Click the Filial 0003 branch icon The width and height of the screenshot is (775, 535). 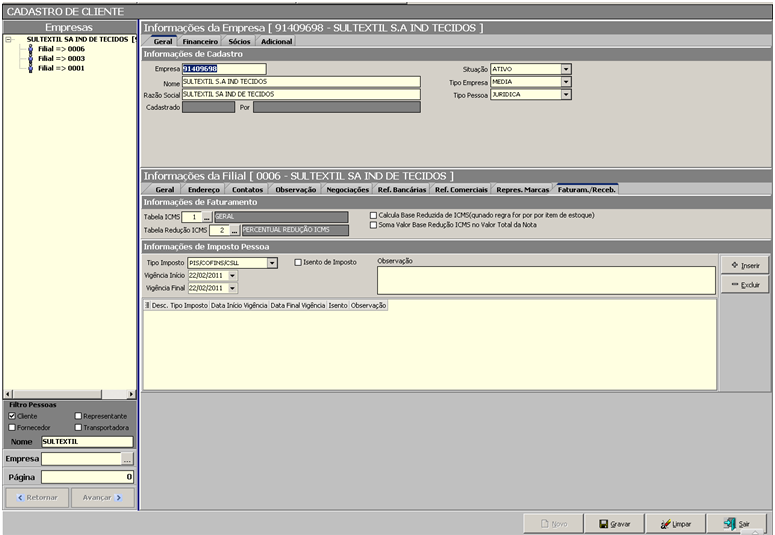point(30,59)
